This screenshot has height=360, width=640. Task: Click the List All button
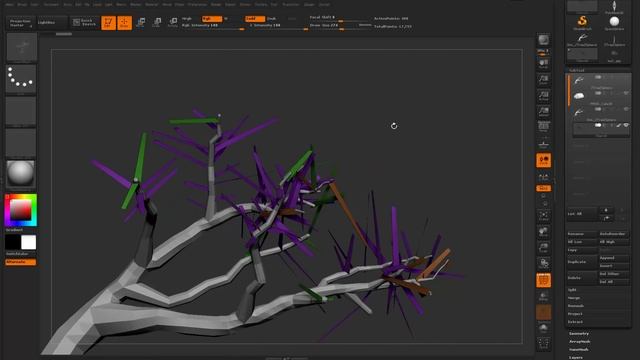[x=582, y=213]
